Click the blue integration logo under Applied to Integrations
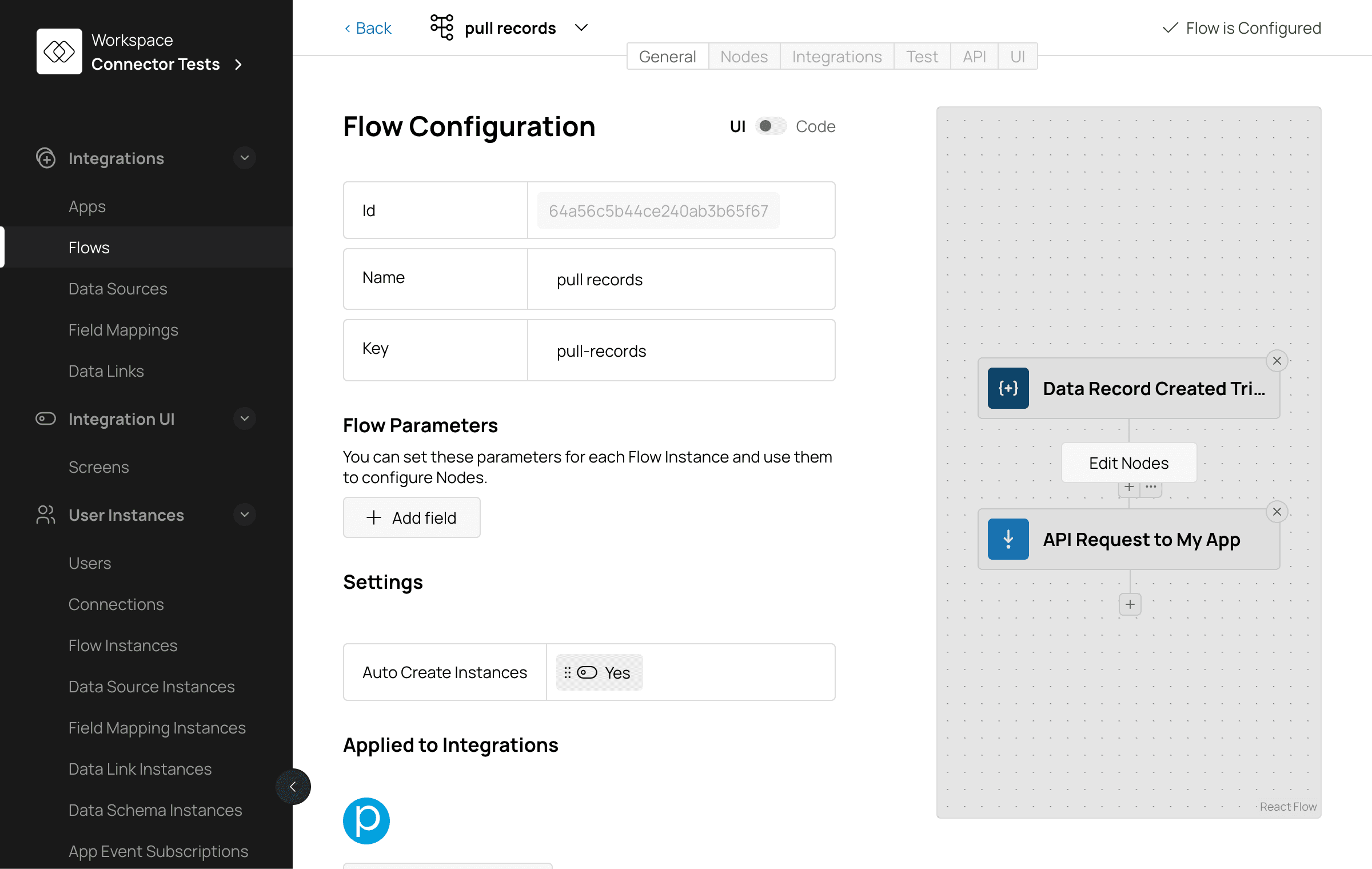Viewport: 1372px width, 869px height. (366, 820)
